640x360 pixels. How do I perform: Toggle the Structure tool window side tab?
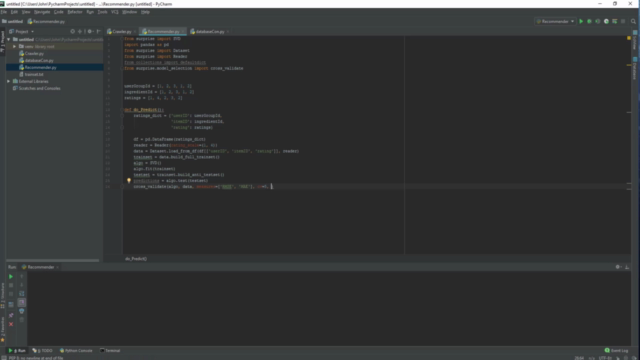(2, 295)
